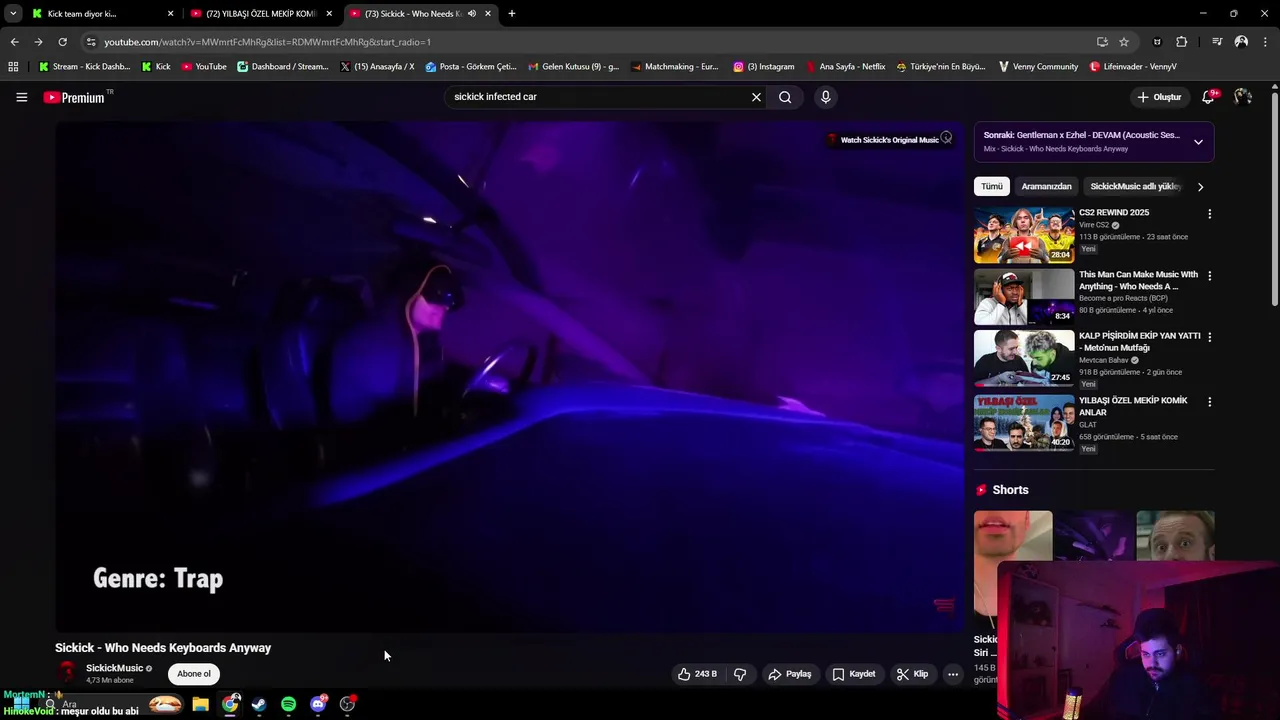The image size is (1280, 720).
Task: Open Stream - Kick Dashboard bookmark
Action: [84, 67]
